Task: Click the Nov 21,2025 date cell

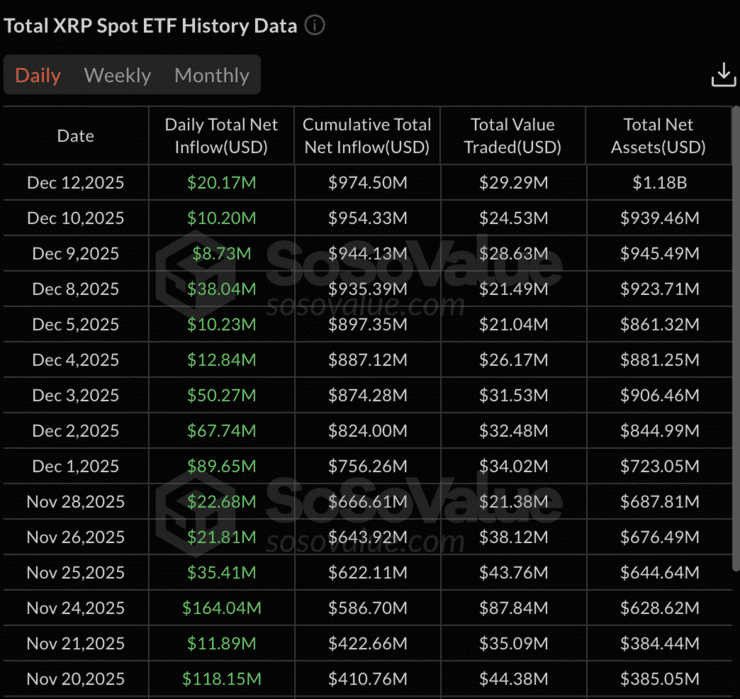Action: point(76,643)
